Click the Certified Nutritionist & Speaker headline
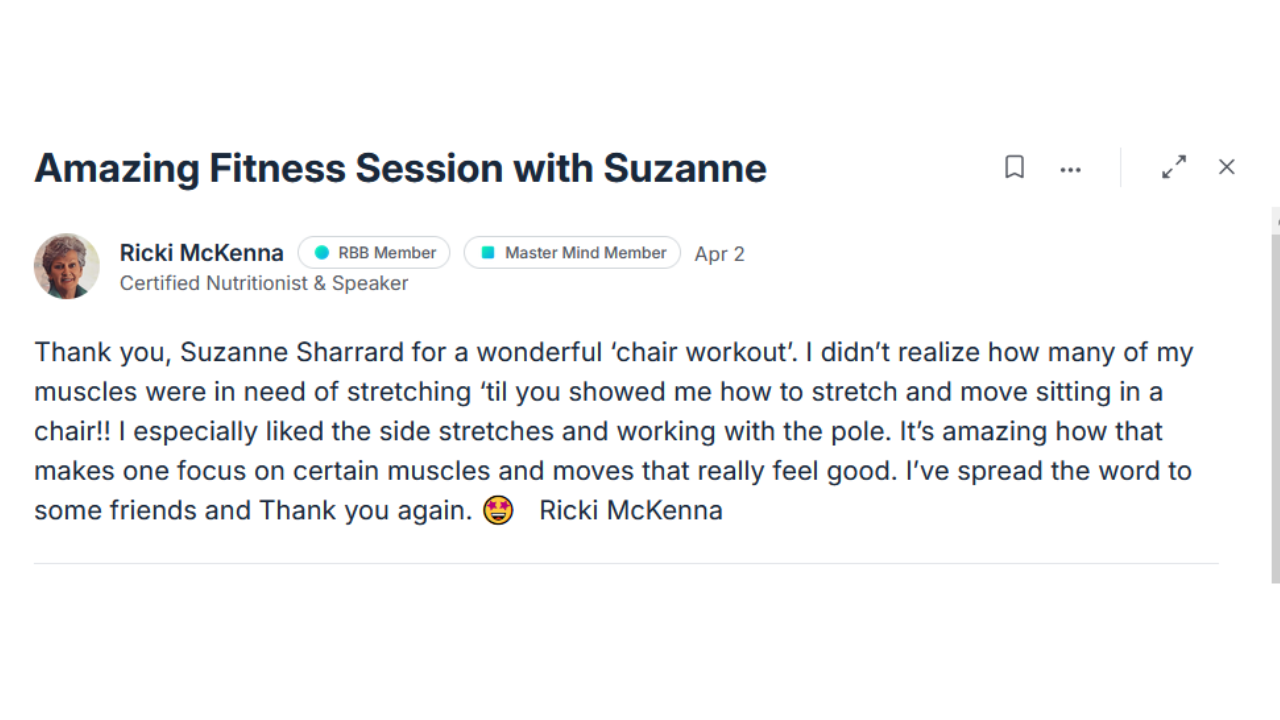 coord(264,283)
